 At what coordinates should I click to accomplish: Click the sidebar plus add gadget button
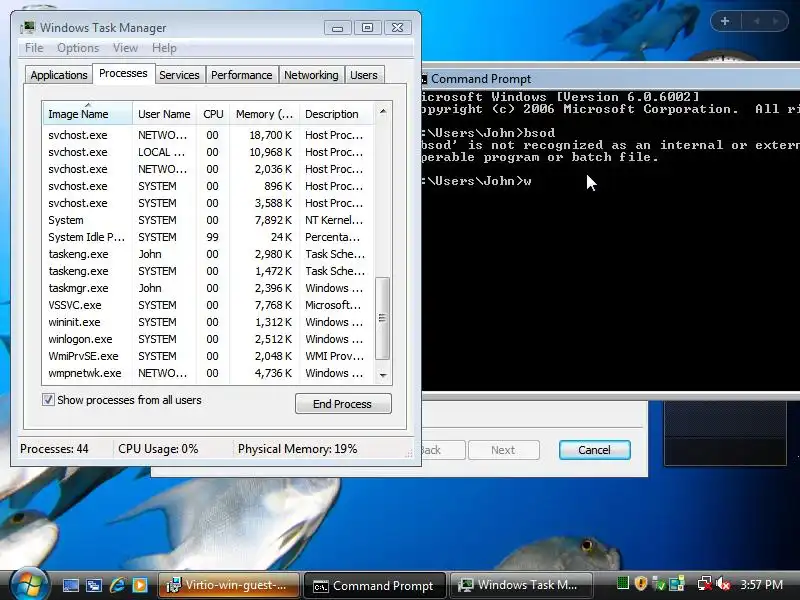tap(725, 21)
